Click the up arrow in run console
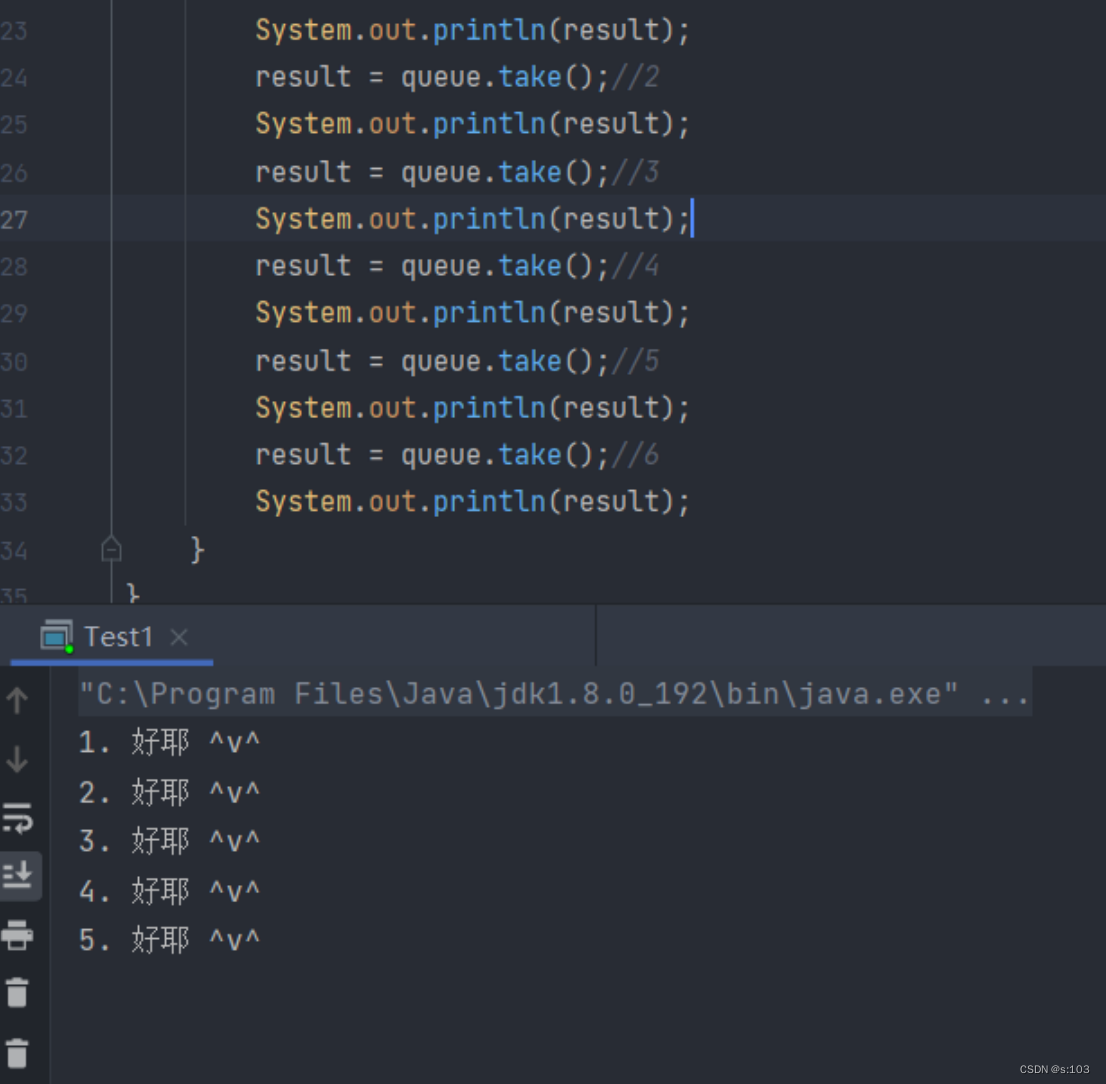Screen dimensions: 1106x1084 point(17,700)
